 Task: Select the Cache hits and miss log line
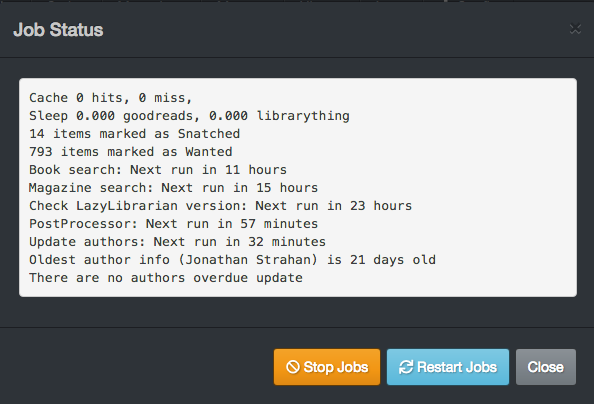click(111, 98)
